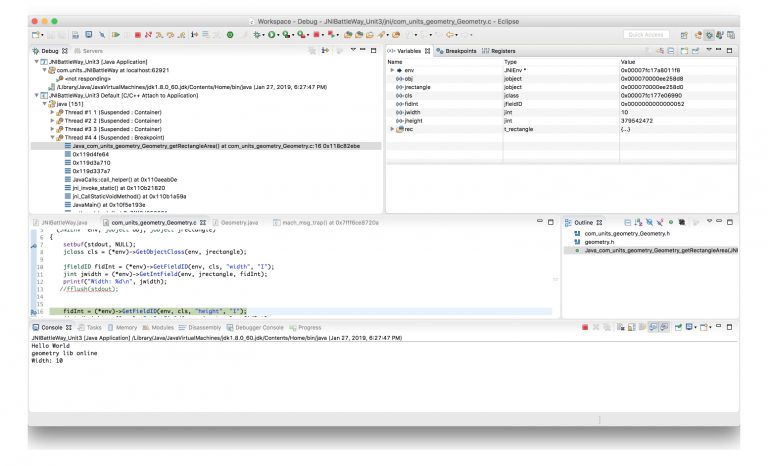Viewport: 768px width, 466px height.
Task: Click the red Terminate icon in Console toolbar
Action: pyautogui.click(x=585, y=327)
